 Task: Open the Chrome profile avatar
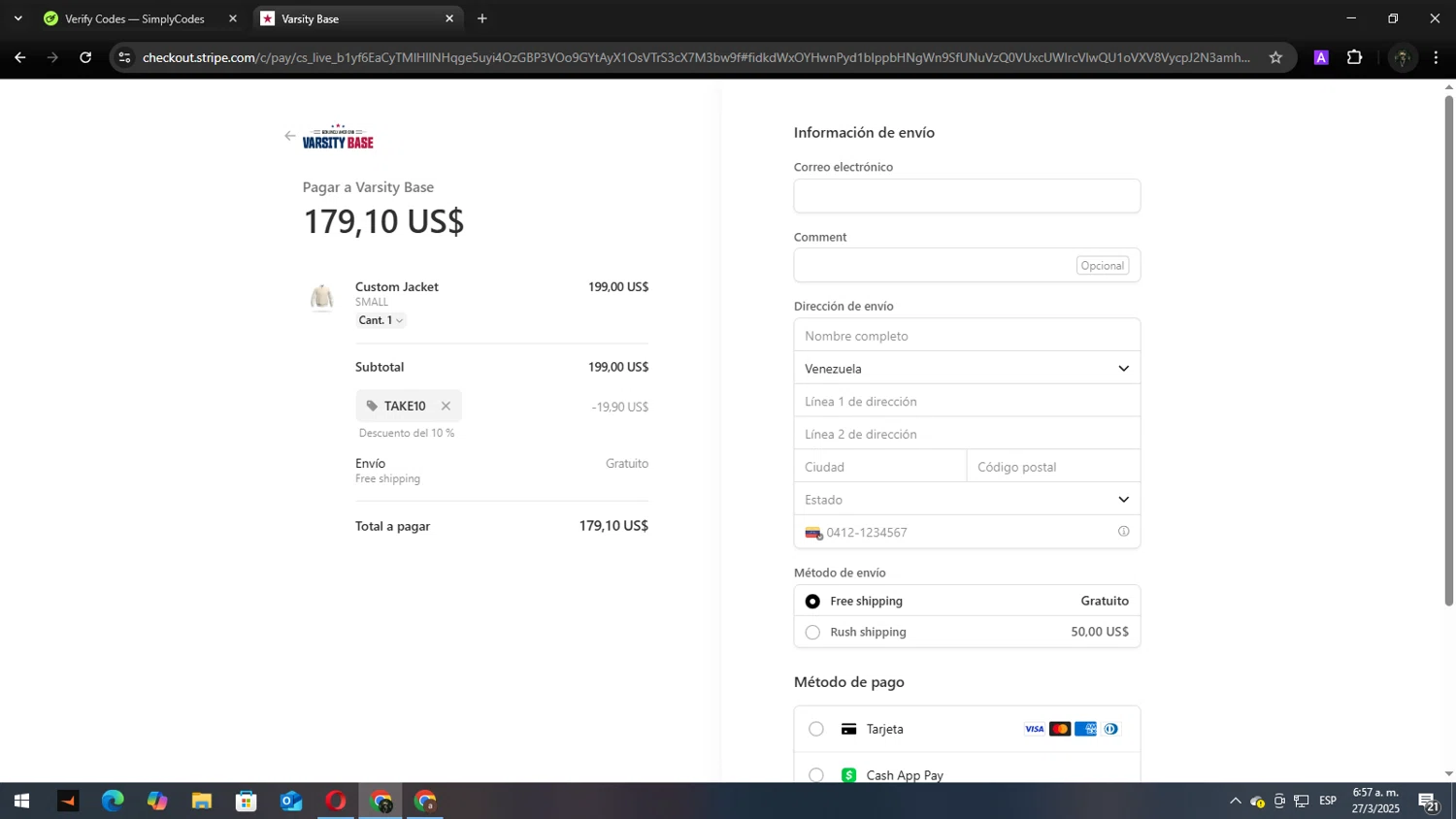pyautogui.click(x=1402, y=57)
